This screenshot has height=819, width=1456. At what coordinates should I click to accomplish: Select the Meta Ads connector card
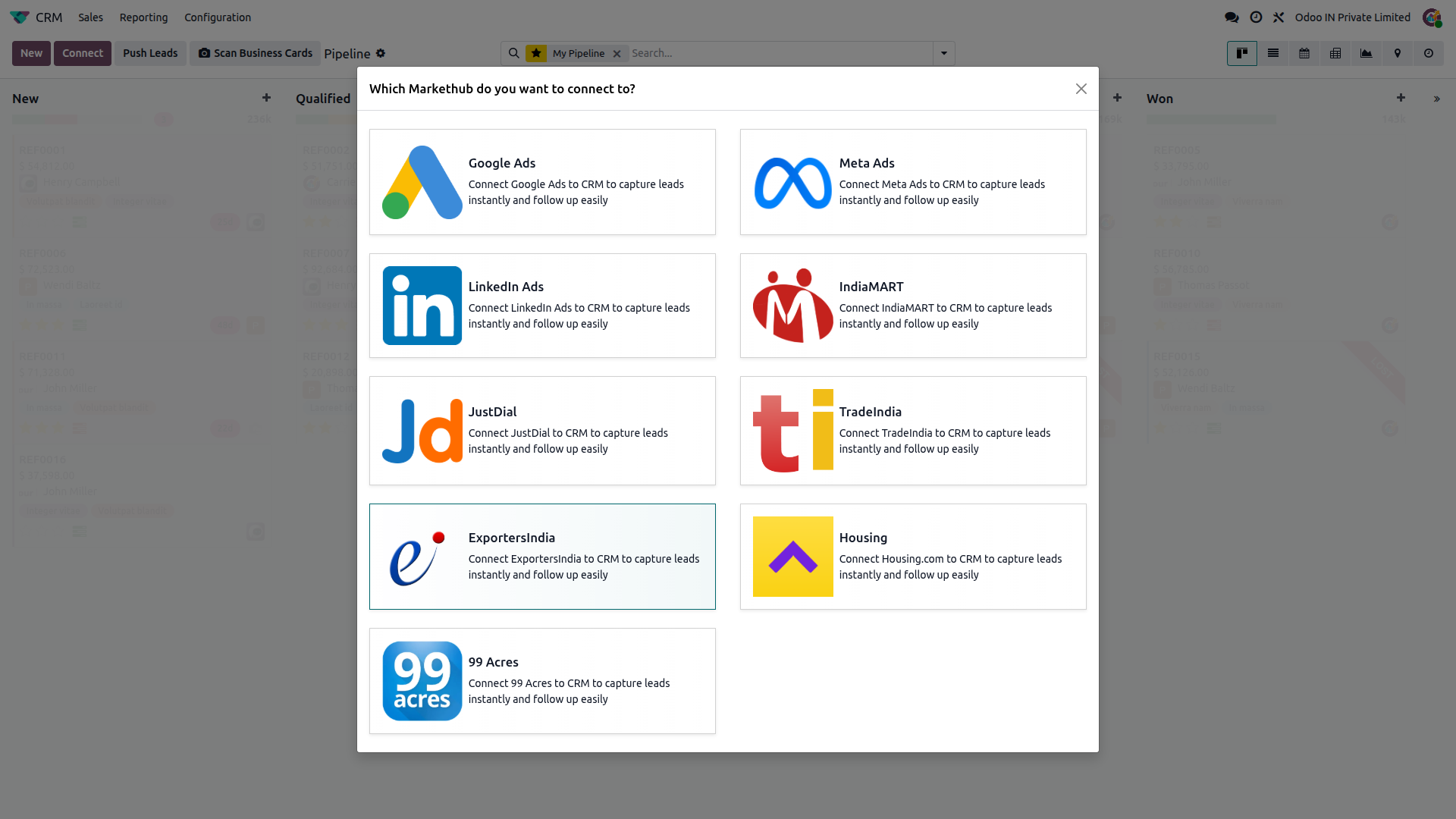(913, 182)
